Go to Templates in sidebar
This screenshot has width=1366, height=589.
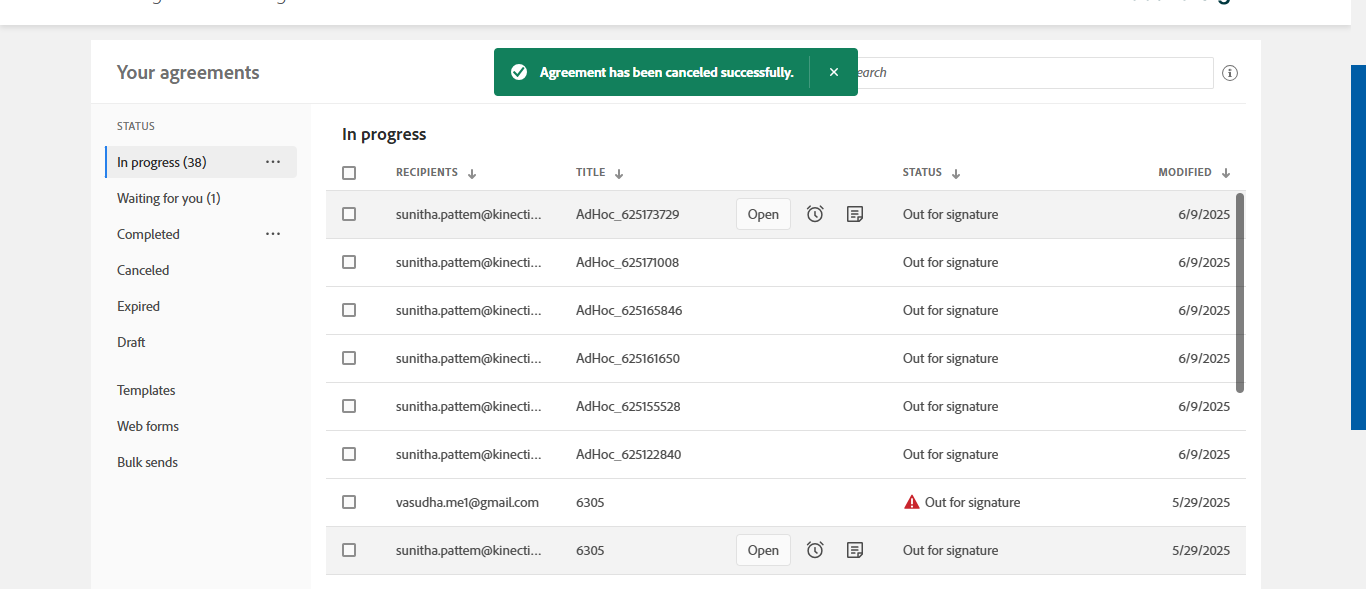146,390
